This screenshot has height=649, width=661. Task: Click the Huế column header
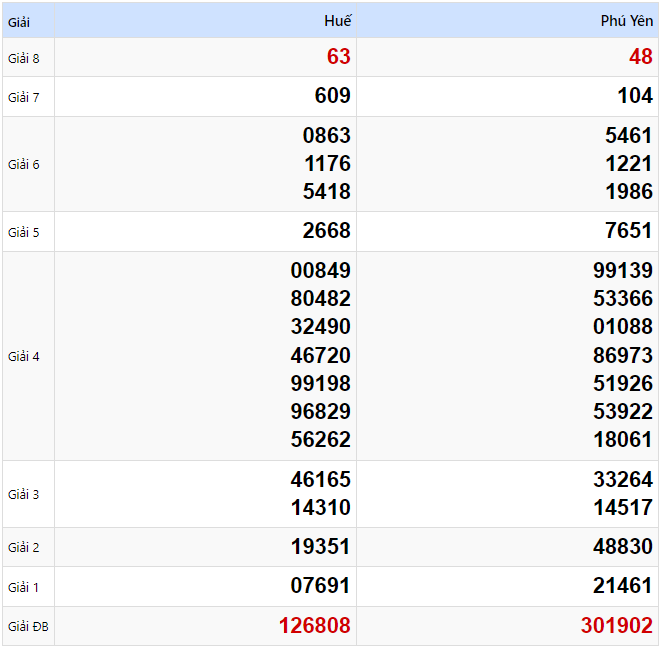point(337,21)
